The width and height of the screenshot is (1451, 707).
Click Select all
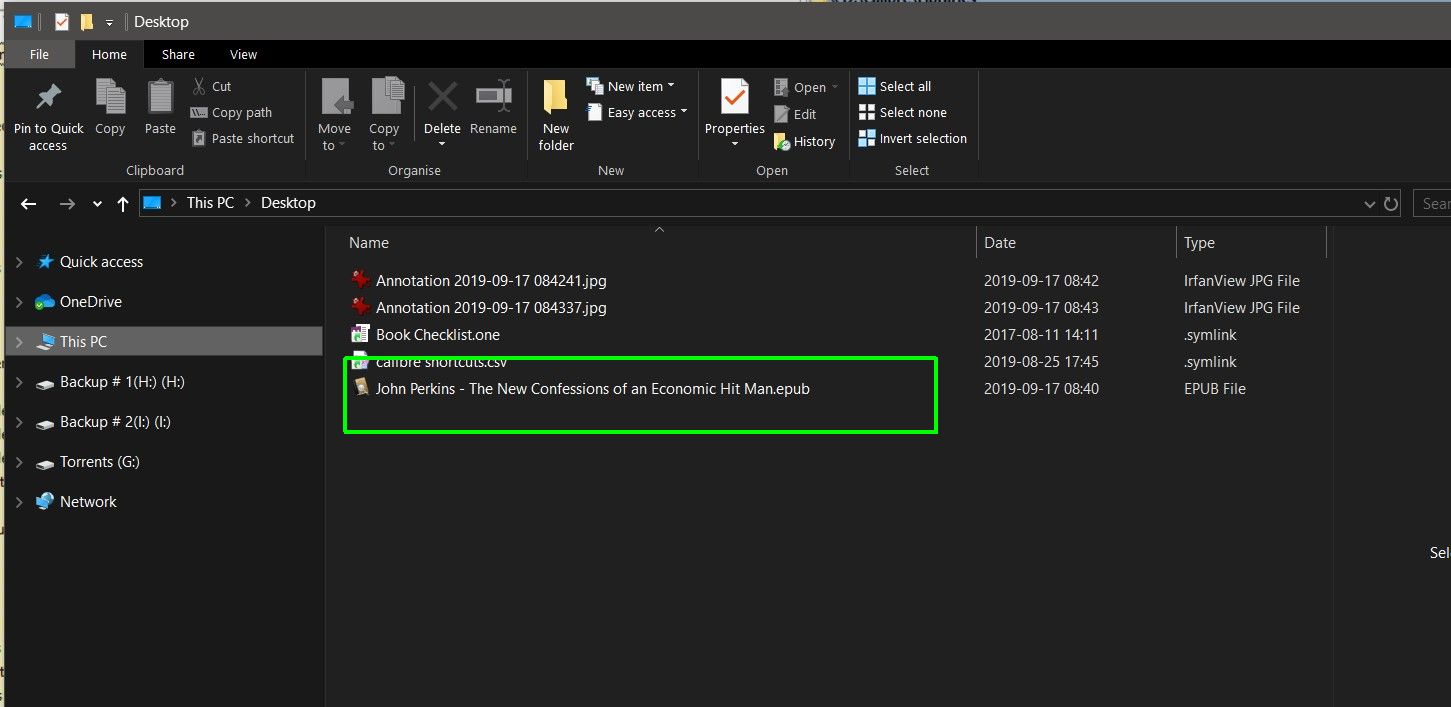click(895, 86)
